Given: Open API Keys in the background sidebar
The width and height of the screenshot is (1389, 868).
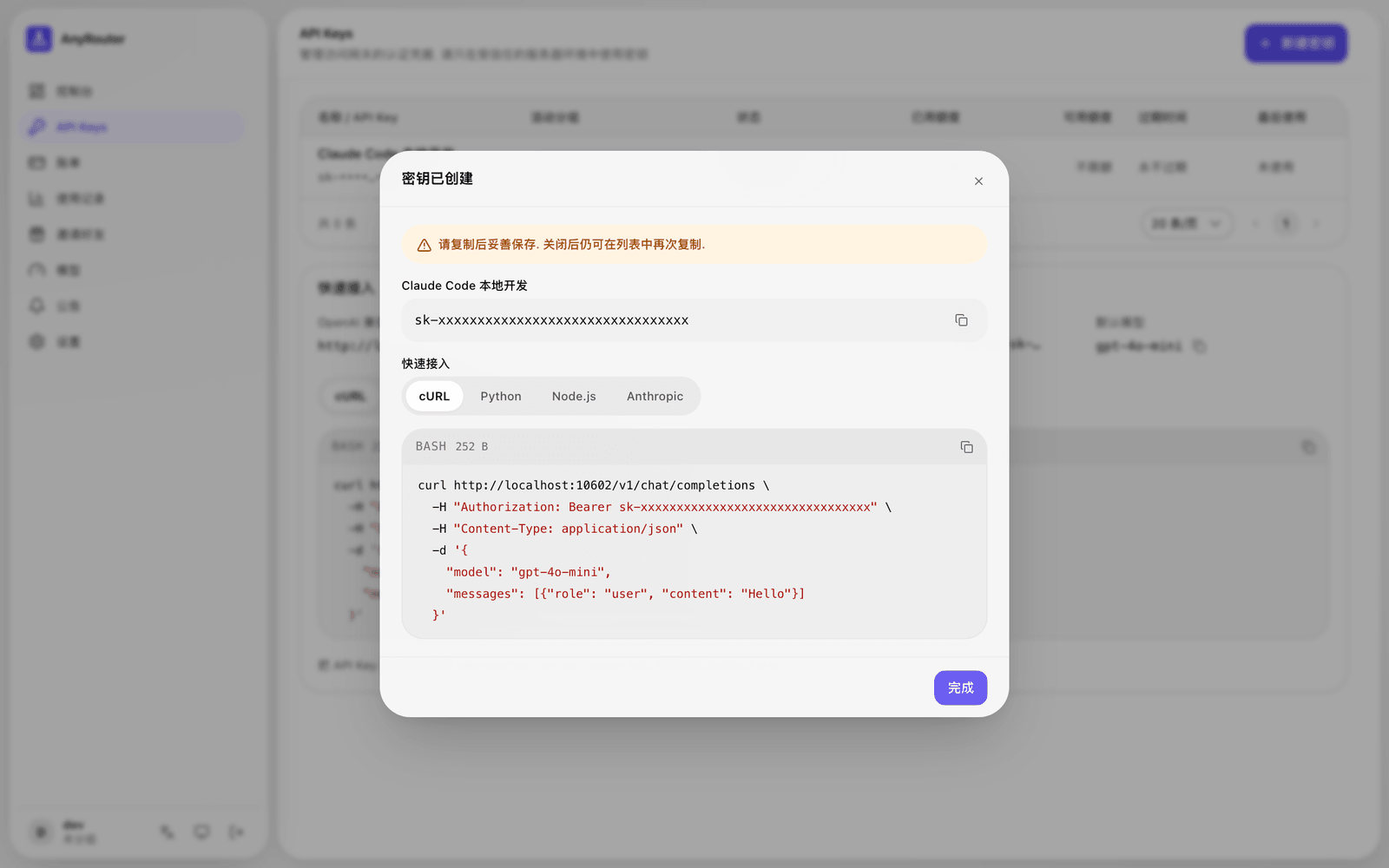Looking at the screenshot, I should [132, 127].
